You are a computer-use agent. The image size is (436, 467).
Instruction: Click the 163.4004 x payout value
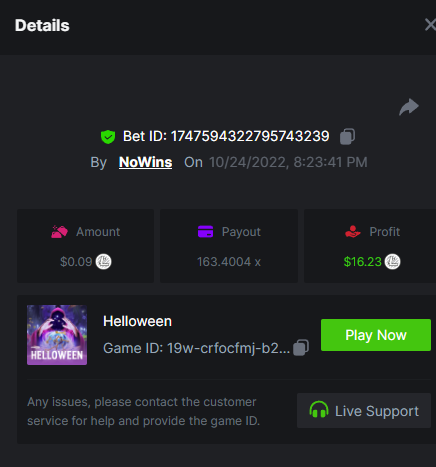[229, 262]
